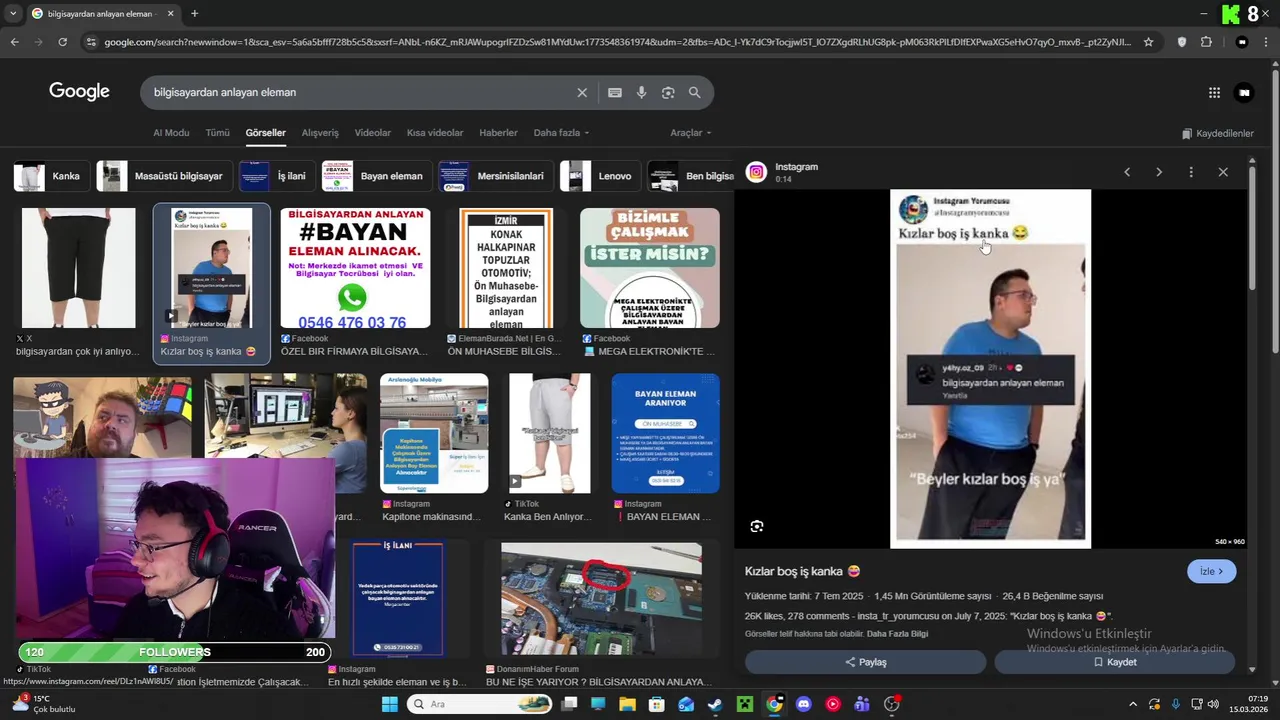The image size is (1280, 720).
Task: Open the volume control in system tray
Action: [1214, 704]
